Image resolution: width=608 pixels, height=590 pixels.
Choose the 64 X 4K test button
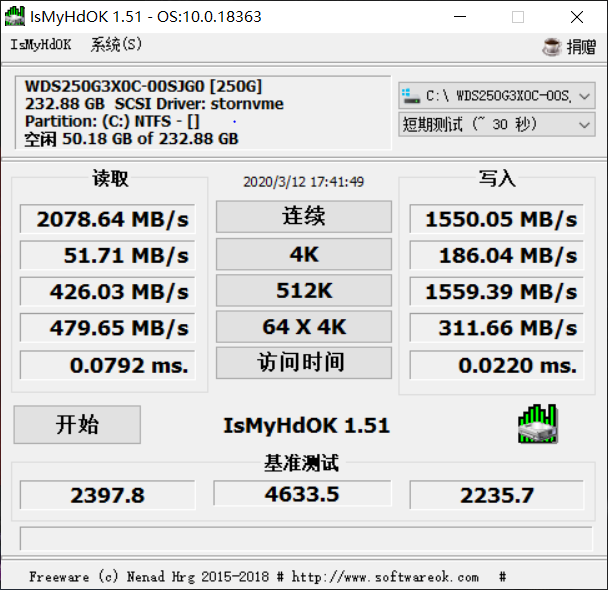tap(303, 327)
